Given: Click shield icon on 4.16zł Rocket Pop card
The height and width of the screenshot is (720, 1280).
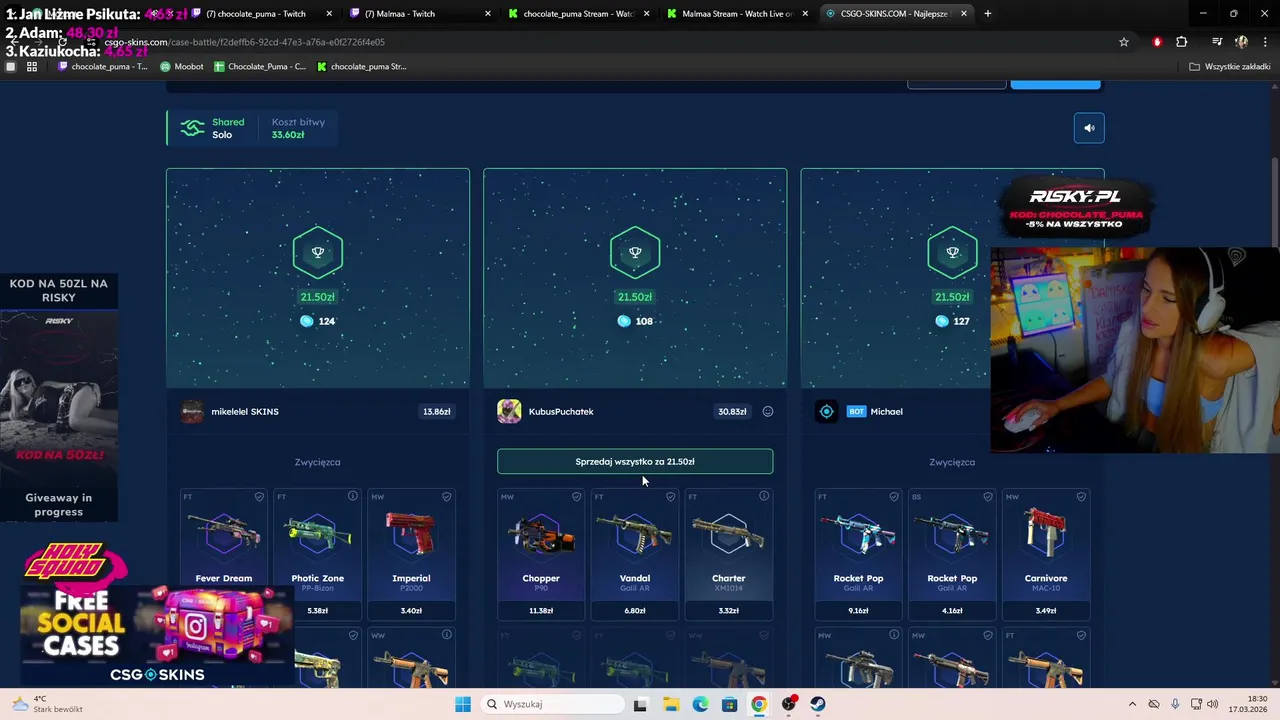Looking at the screenshot, I should click(x=988, y=497).
